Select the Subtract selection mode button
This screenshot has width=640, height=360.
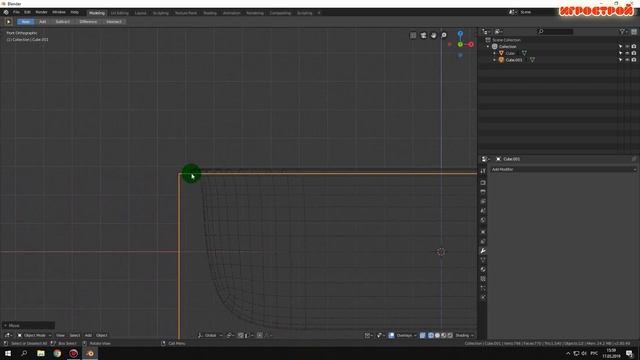(62, 22)
